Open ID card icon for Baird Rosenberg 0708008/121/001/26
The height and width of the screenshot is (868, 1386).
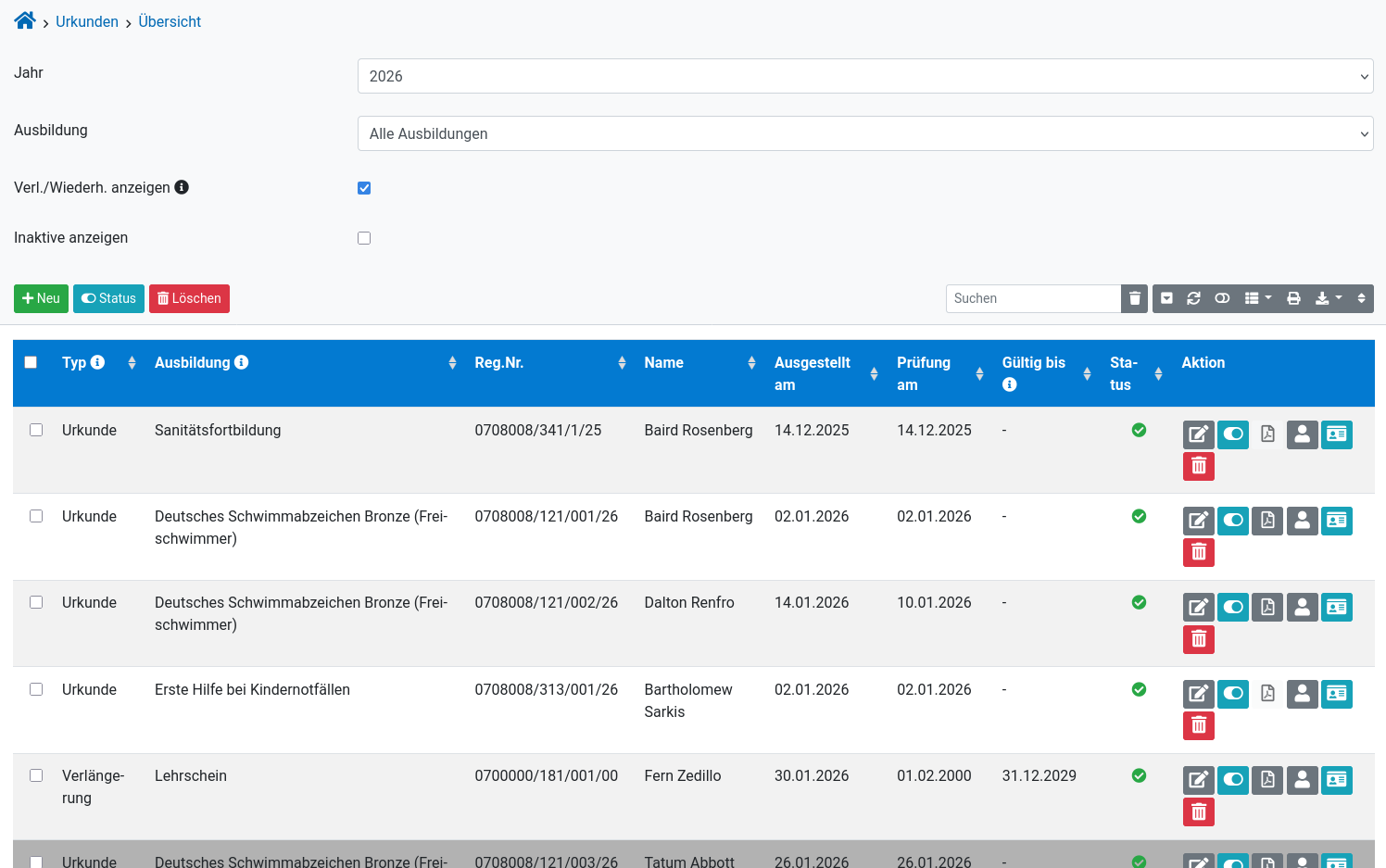(x=1336, y=521)
